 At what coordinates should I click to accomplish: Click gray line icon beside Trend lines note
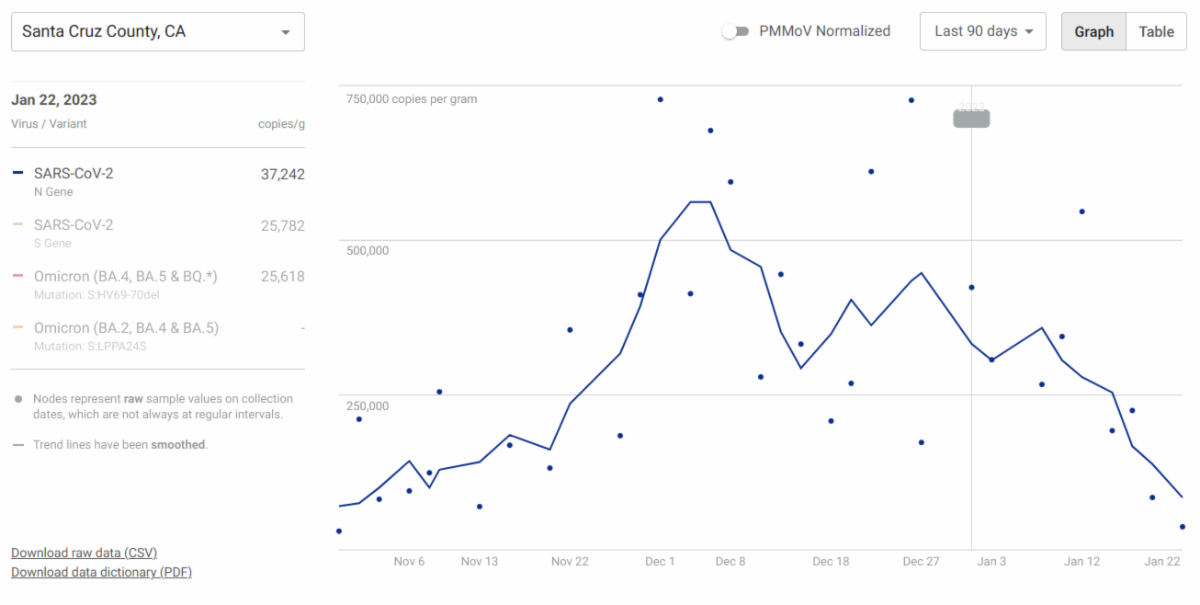(18, 445)
